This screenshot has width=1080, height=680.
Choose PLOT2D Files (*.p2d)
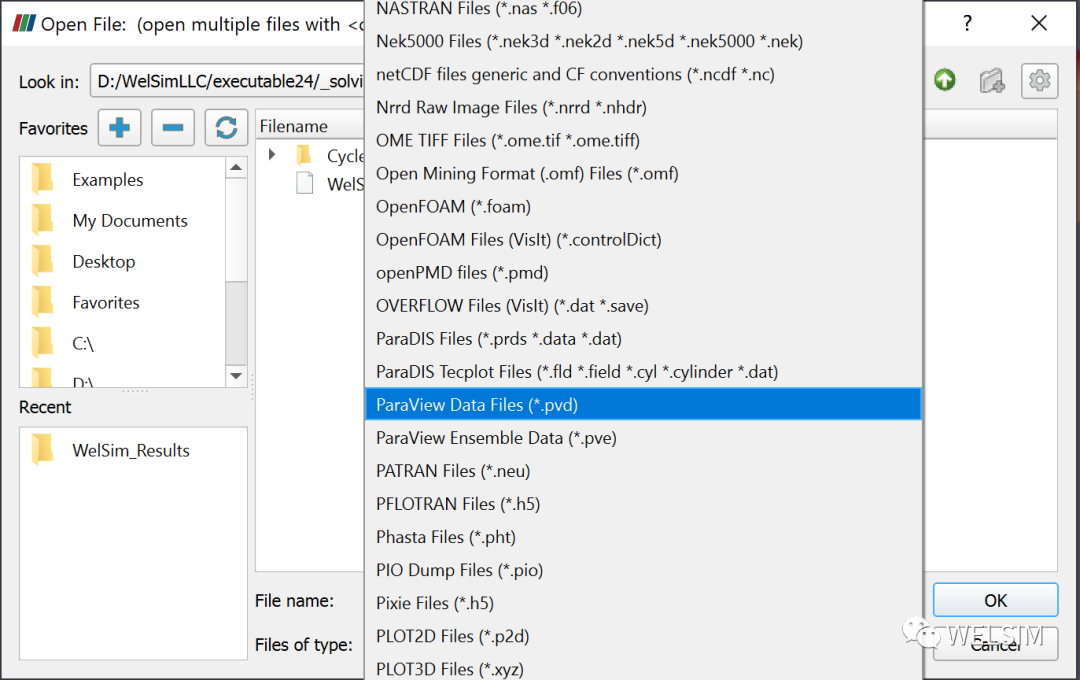[643, 637]
